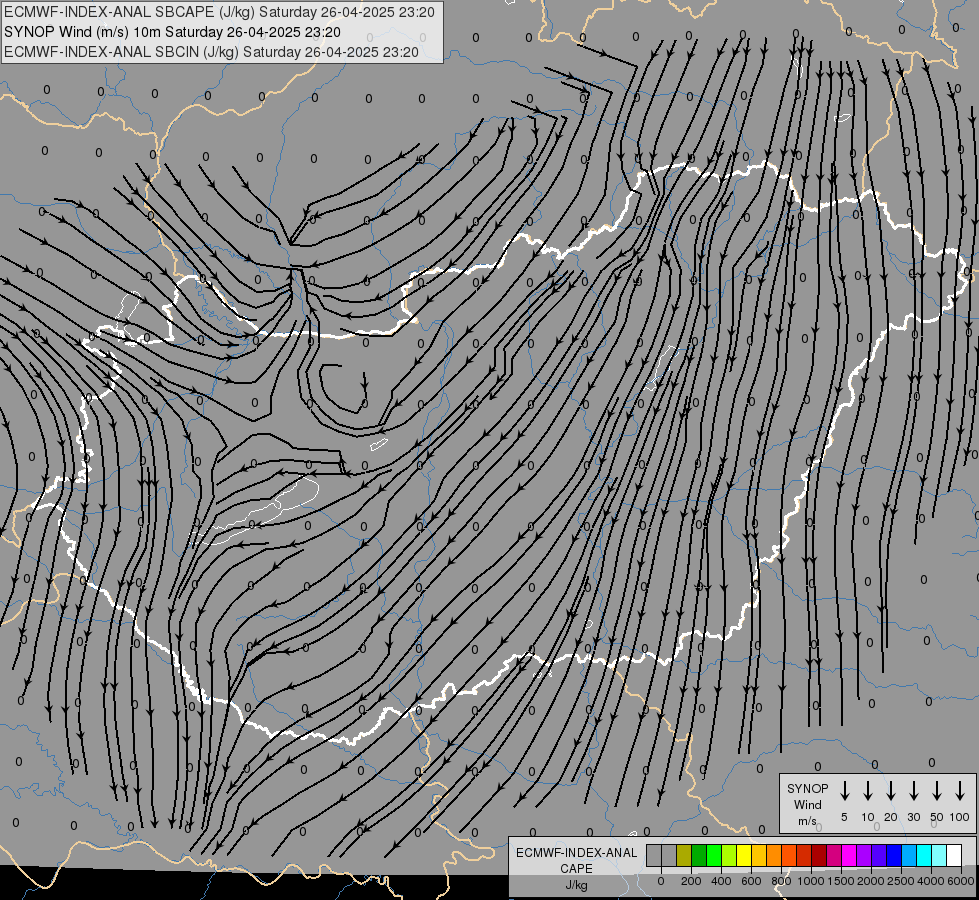Image resolution: width=979 pixels, height=900 pixels.
Task: Click the wind arrow above the 10 label
Action: tap(867, 790)
